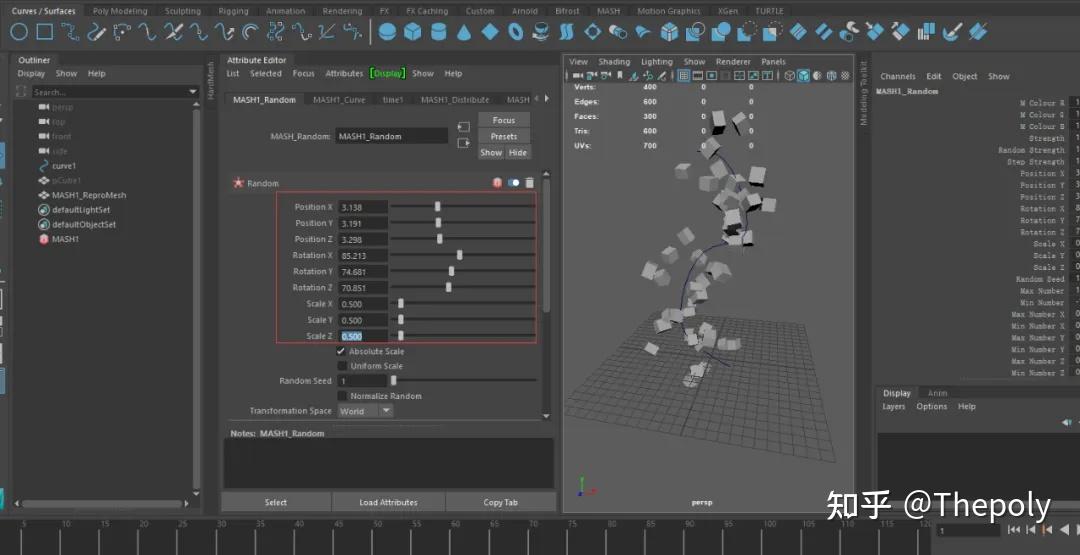Image resolution: width=1080 pixels, height=555 pixels.
Task: Create a NURBS cube from the shelf
Action: 412,32
